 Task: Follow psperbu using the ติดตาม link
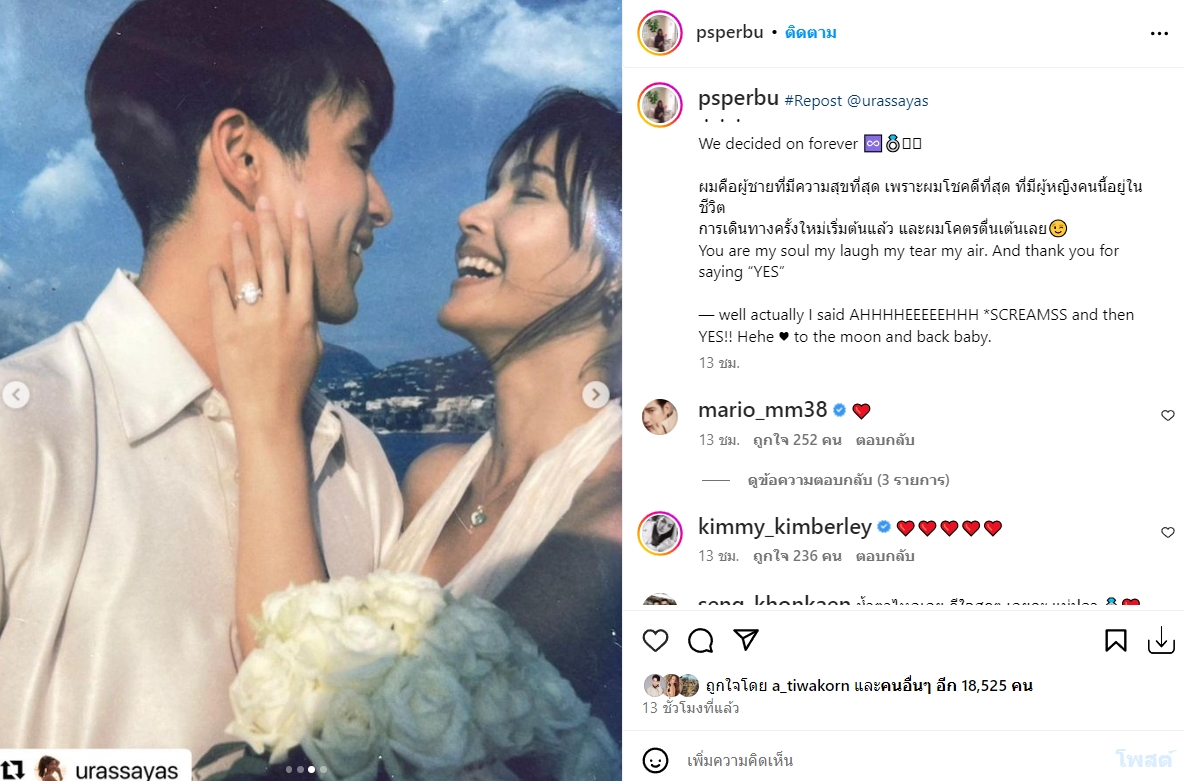click(x=810, y=32)
